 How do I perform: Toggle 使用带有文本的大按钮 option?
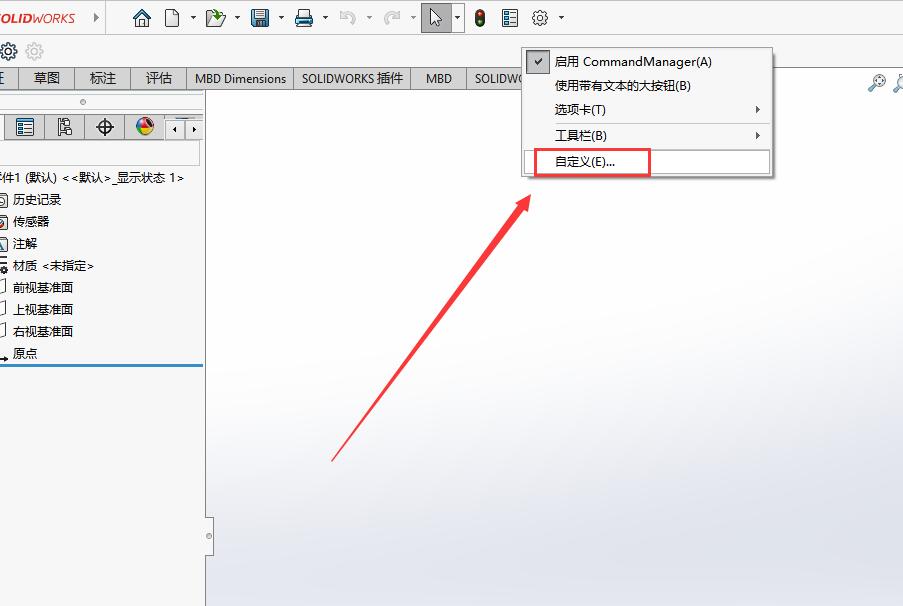pos(622,86)
